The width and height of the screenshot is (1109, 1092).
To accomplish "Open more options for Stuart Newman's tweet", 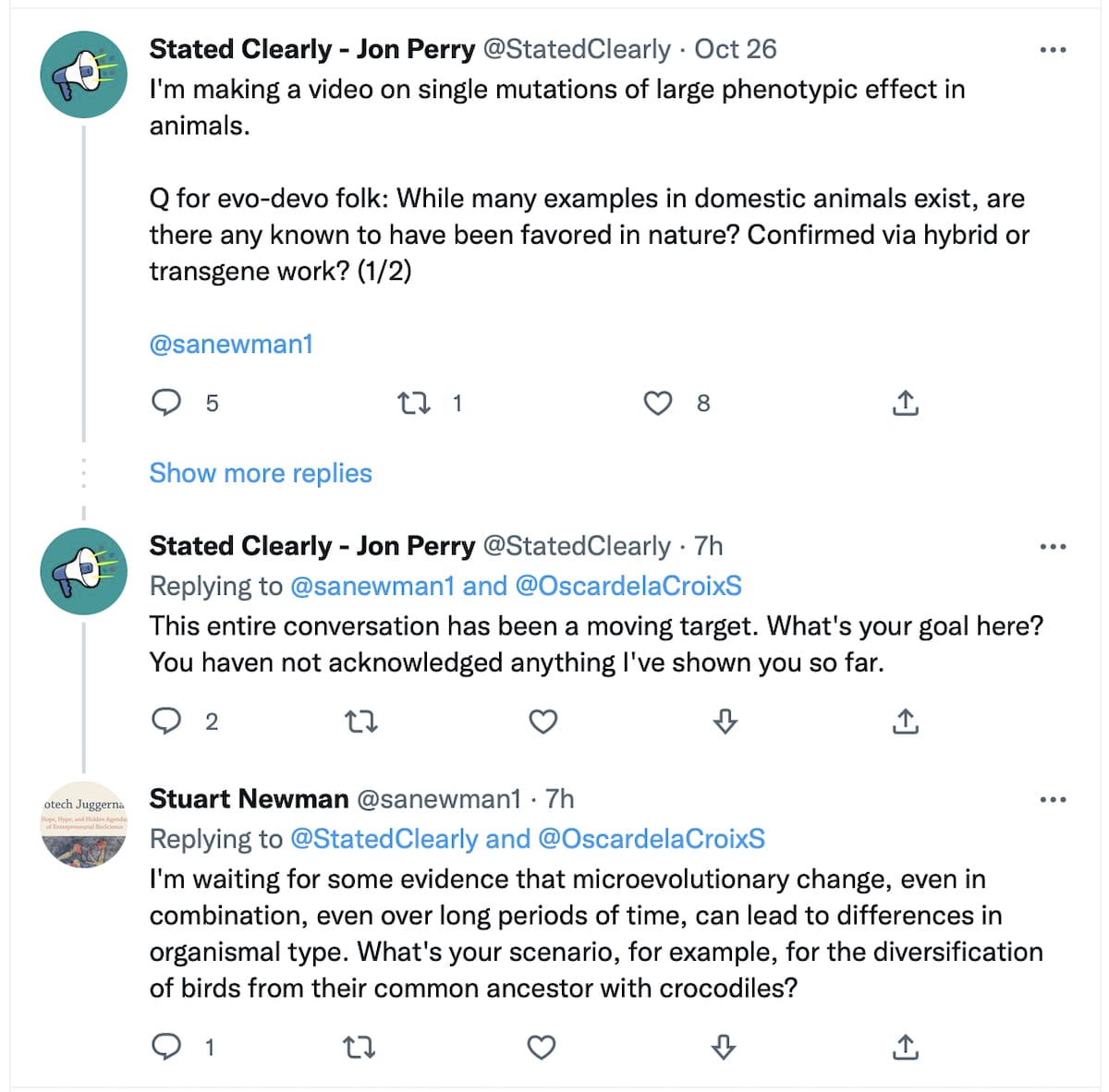I will pyautogui.click(x=1053, y=800).
